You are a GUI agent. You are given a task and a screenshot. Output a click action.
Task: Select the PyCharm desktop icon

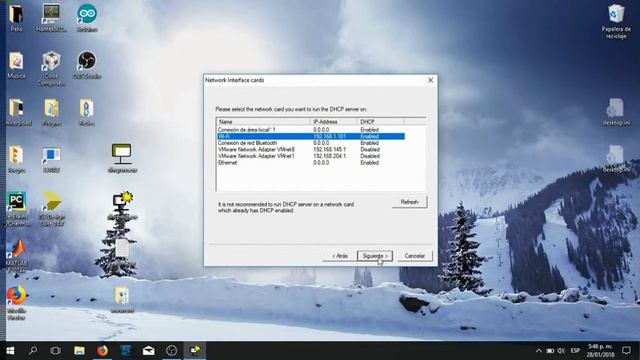16,209
